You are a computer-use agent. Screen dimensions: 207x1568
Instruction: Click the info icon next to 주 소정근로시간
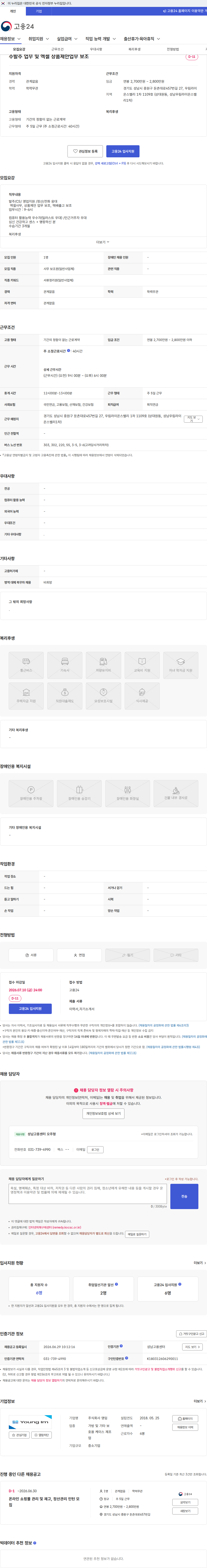coord(68,351)
